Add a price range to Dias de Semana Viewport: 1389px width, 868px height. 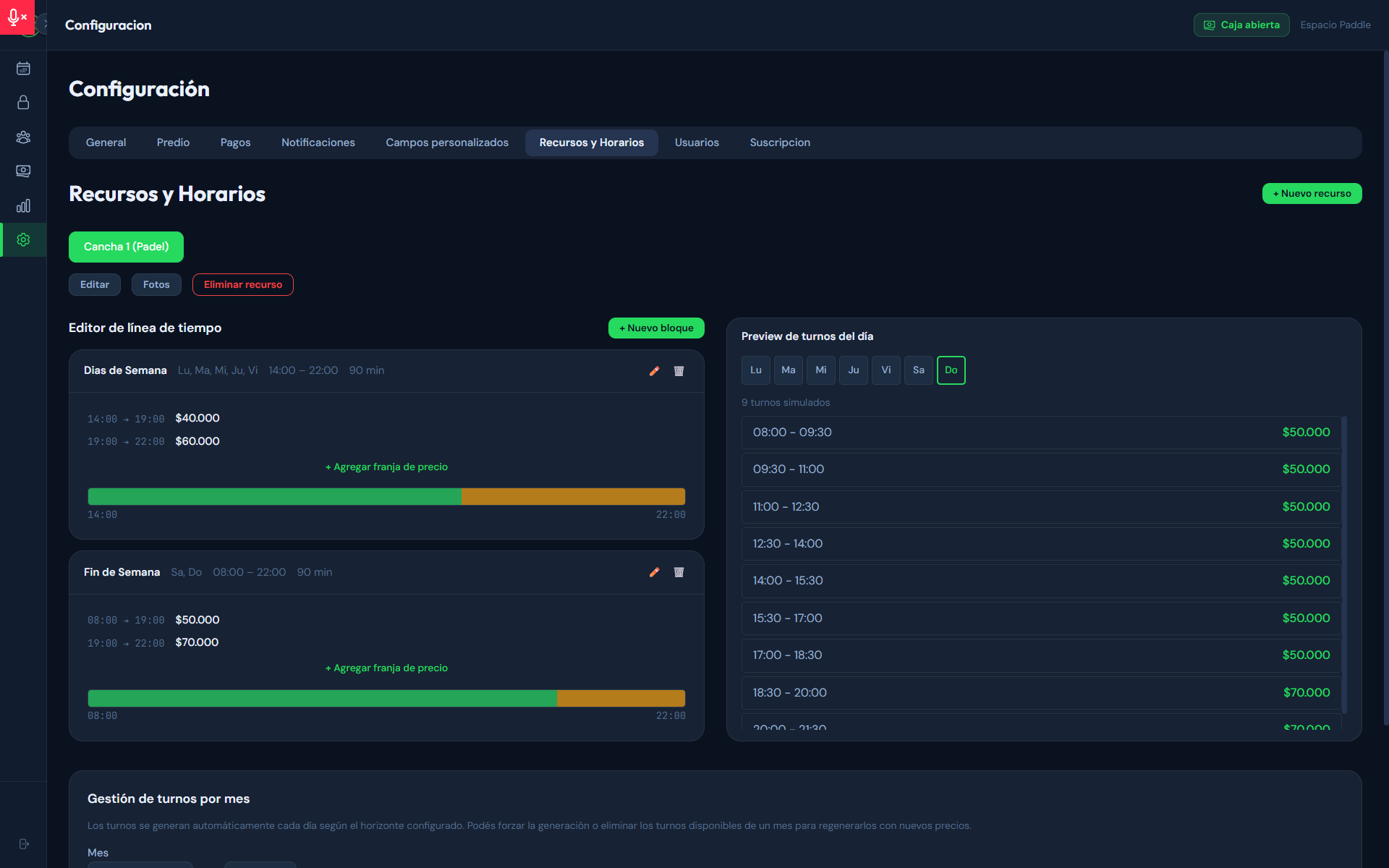pyautogui.click(x=386, y=467)
